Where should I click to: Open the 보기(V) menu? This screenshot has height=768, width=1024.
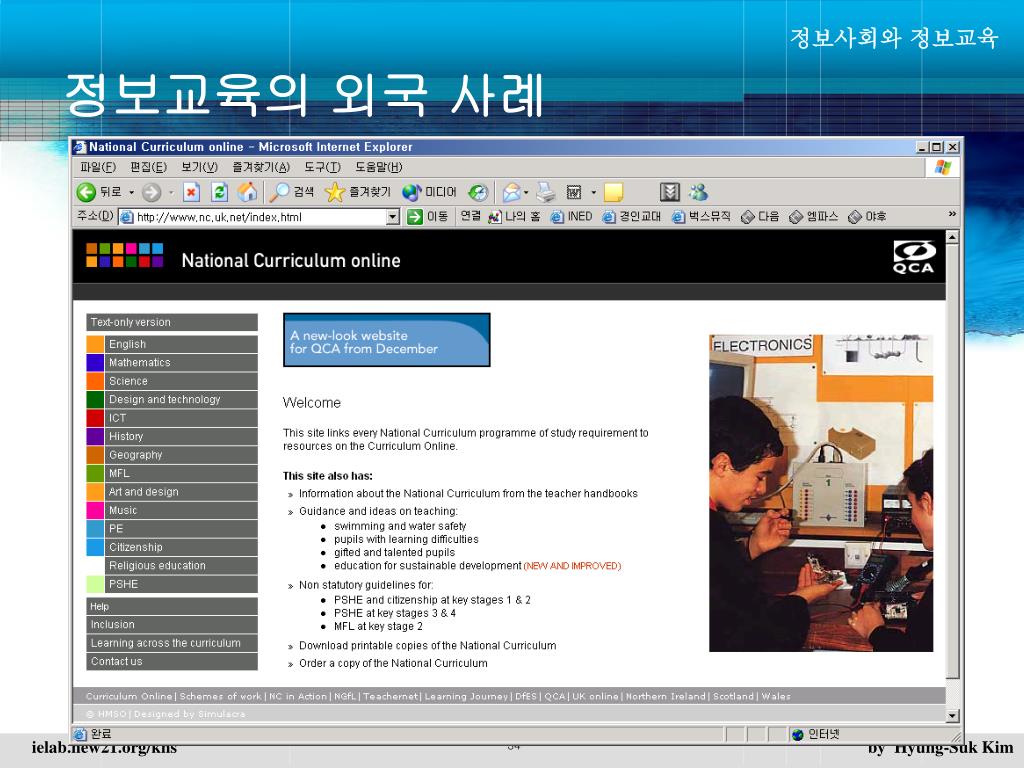pos(199,167)
